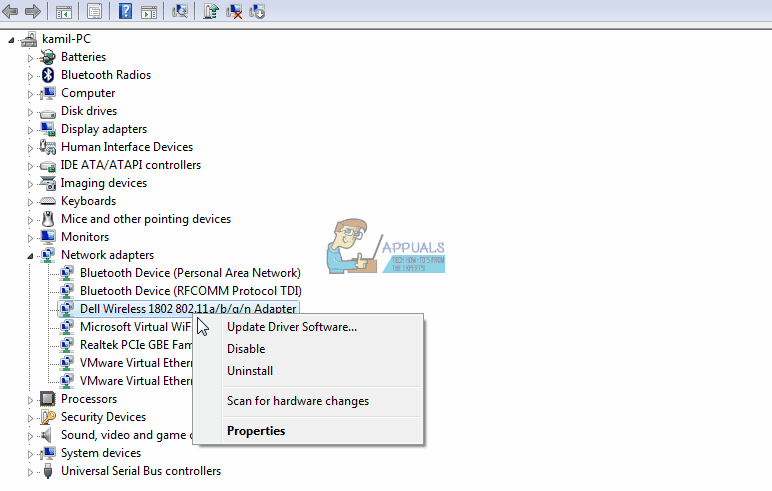
Task: Click the Keyboards icon
Action: [x=48, y=201]
